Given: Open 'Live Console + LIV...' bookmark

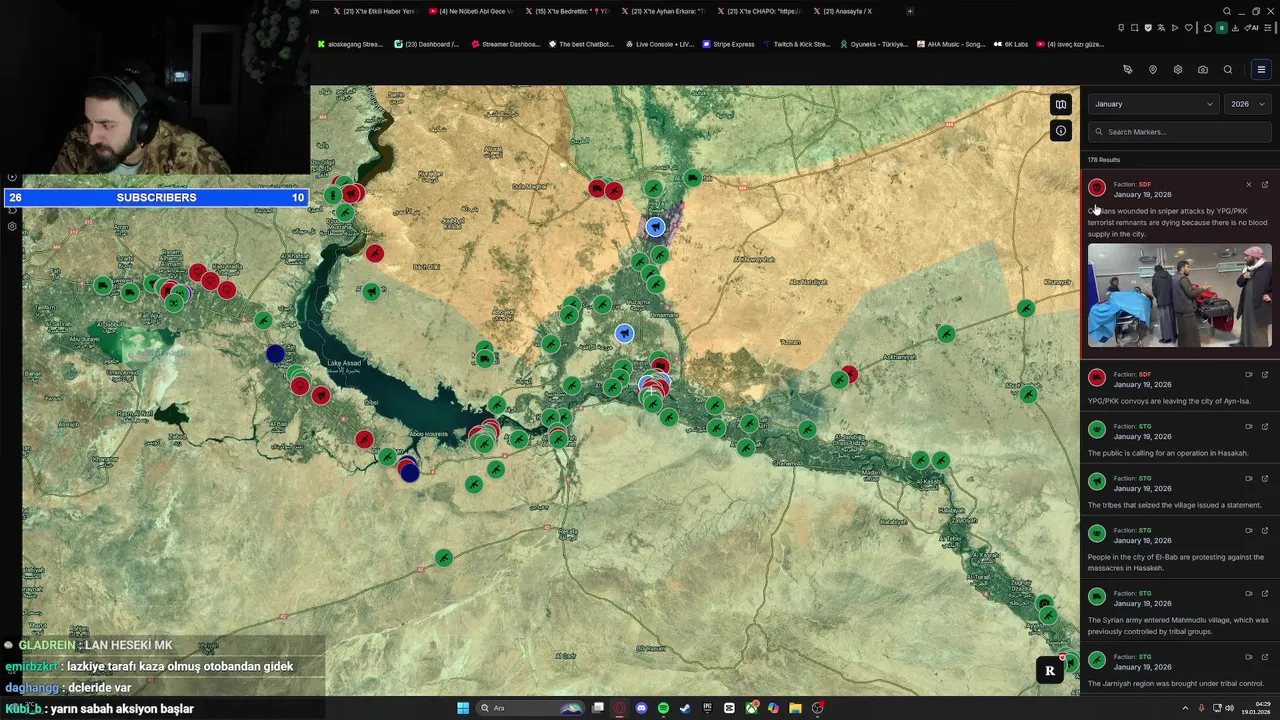Looking at the screenshot, I should (659, 44).
